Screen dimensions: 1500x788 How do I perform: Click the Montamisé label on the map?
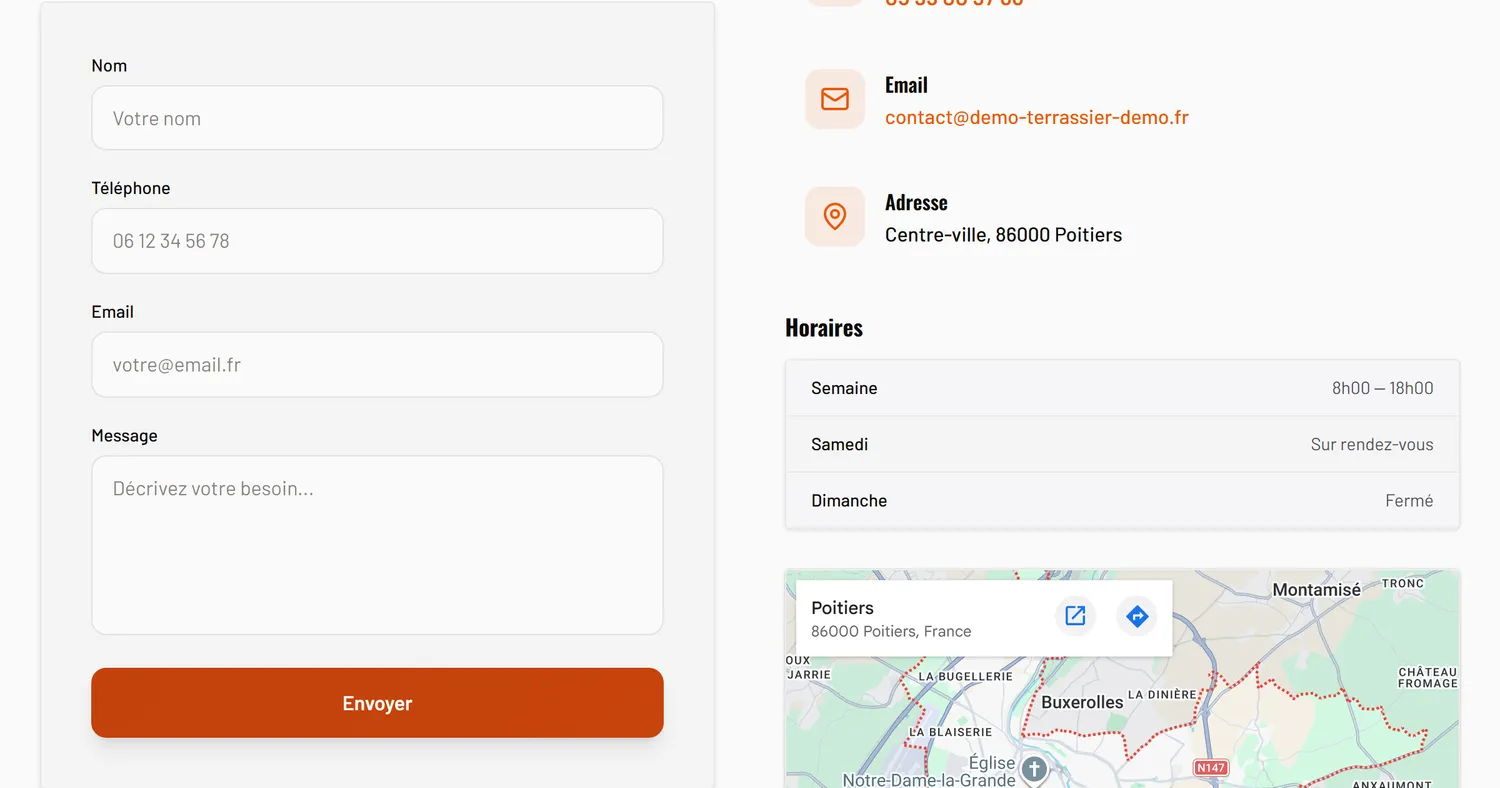coord(1316,590)
